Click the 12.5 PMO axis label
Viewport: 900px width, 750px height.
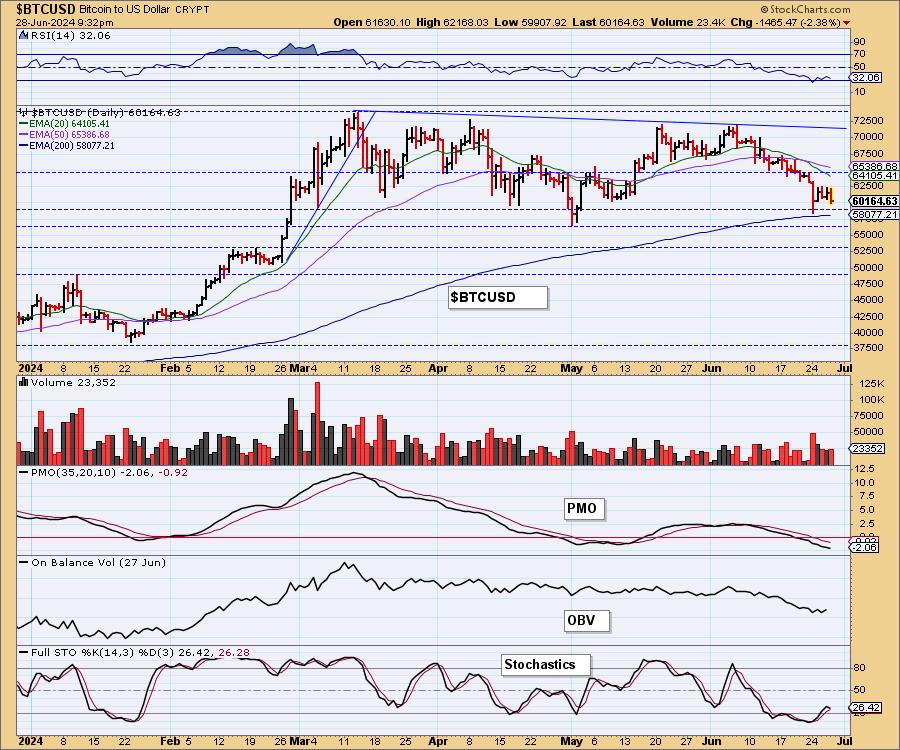(x=864, y=469)
